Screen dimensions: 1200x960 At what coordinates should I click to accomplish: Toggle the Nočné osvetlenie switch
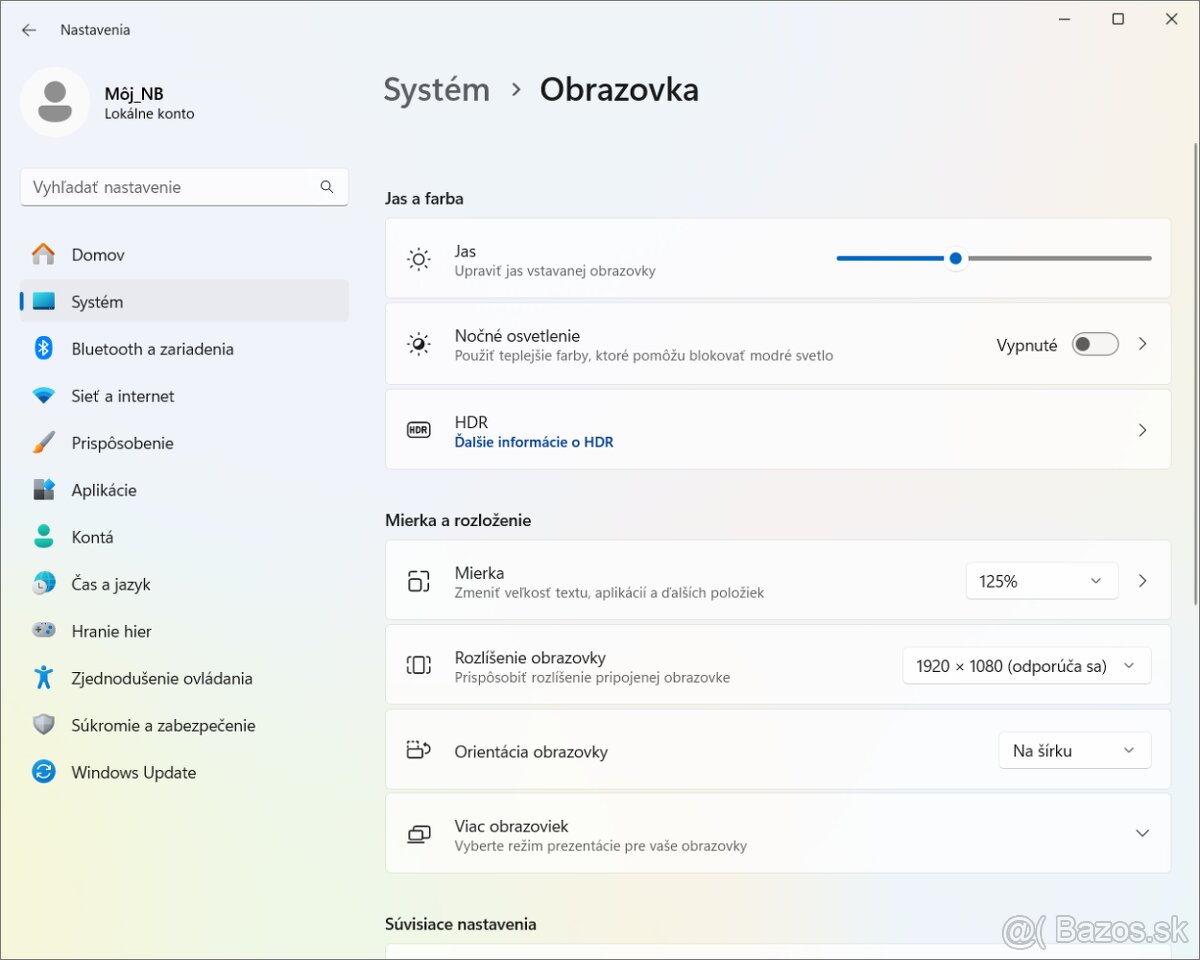coord(1094,345)
